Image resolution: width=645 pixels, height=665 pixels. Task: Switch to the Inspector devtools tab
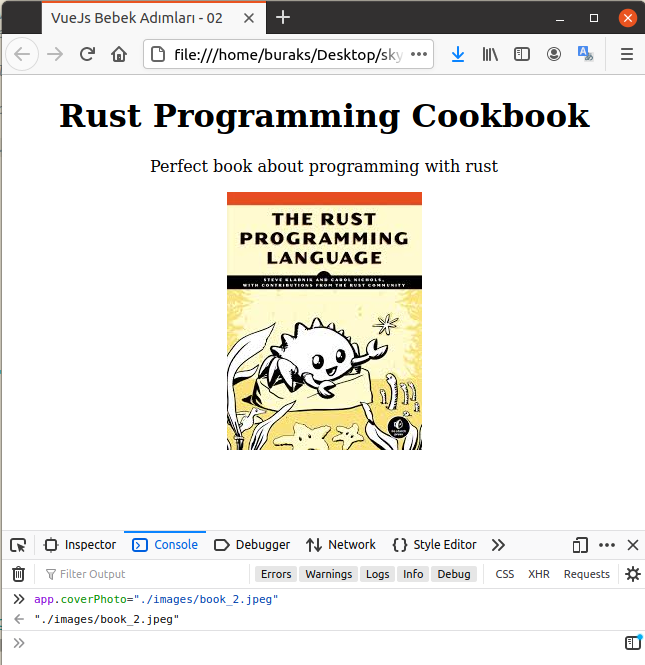80,545
